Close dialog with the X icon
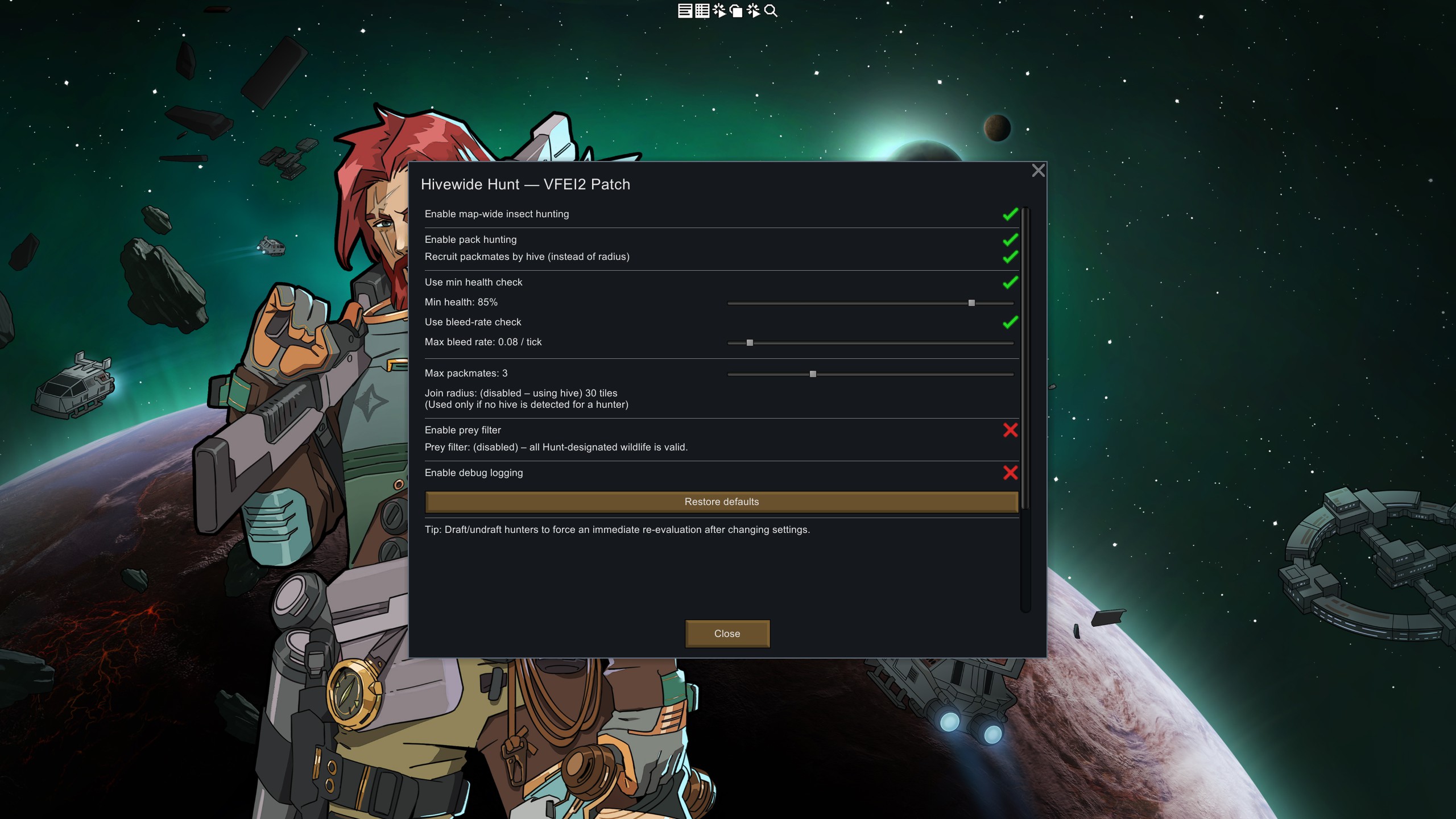The width and height of the screenshot is (1456, 819). tap(1038, 171)
